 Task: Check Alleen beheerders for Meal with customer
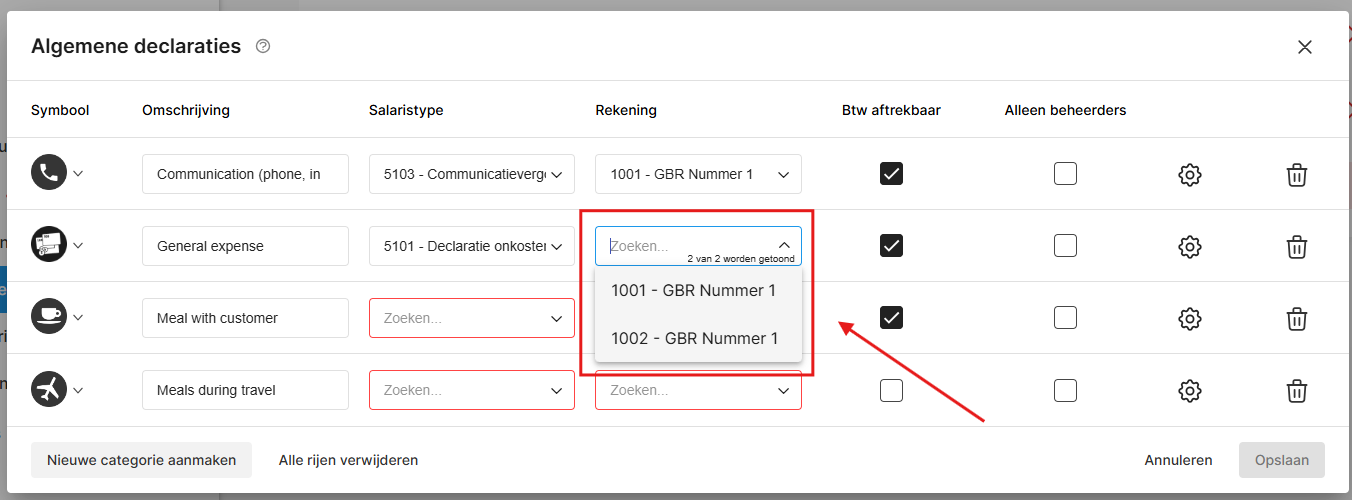pyautogui.click(x=1065, y=318)
